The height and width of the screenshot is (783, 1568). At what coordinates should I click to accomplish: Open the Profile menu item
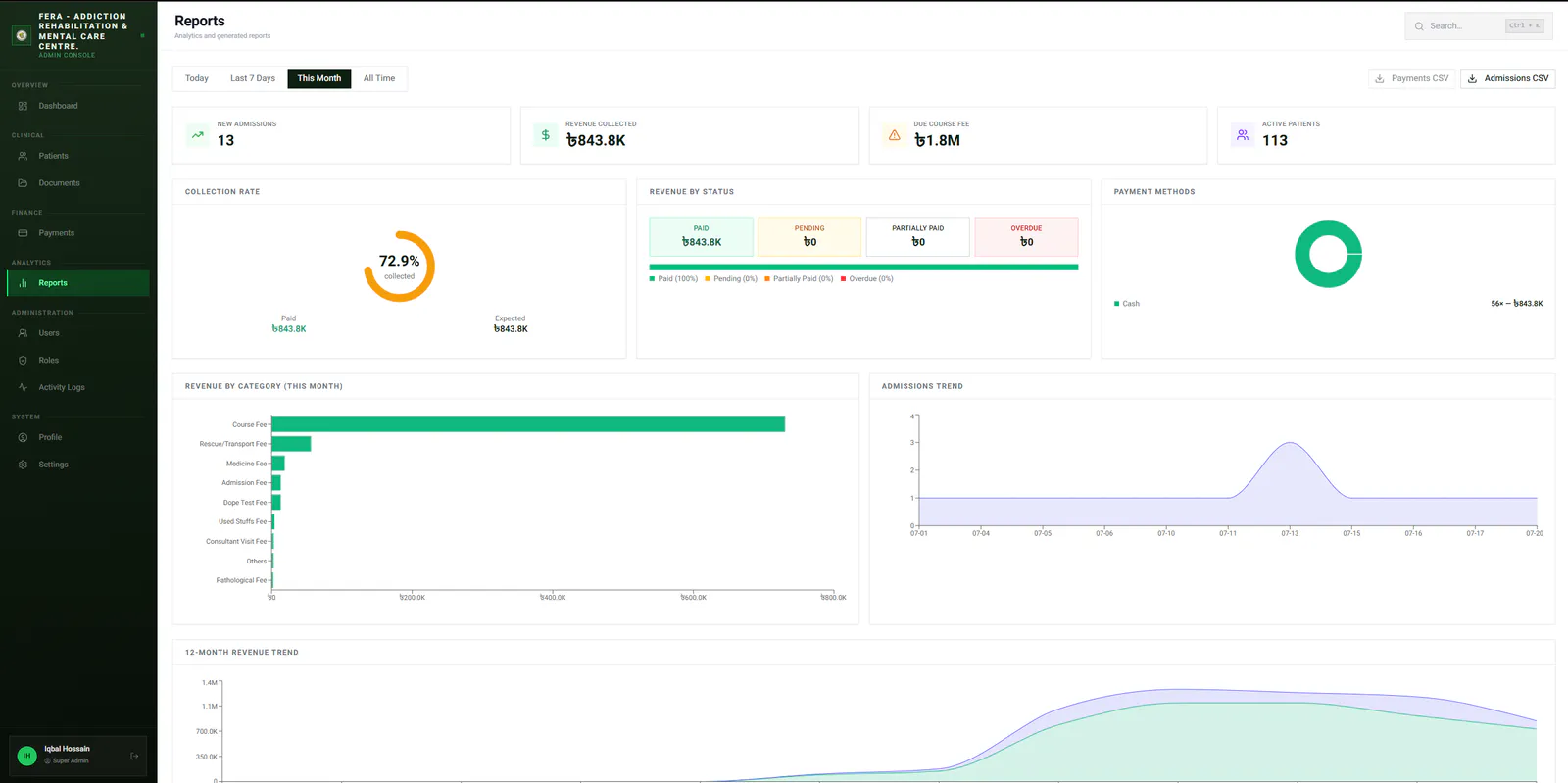[x=78, y=437]
